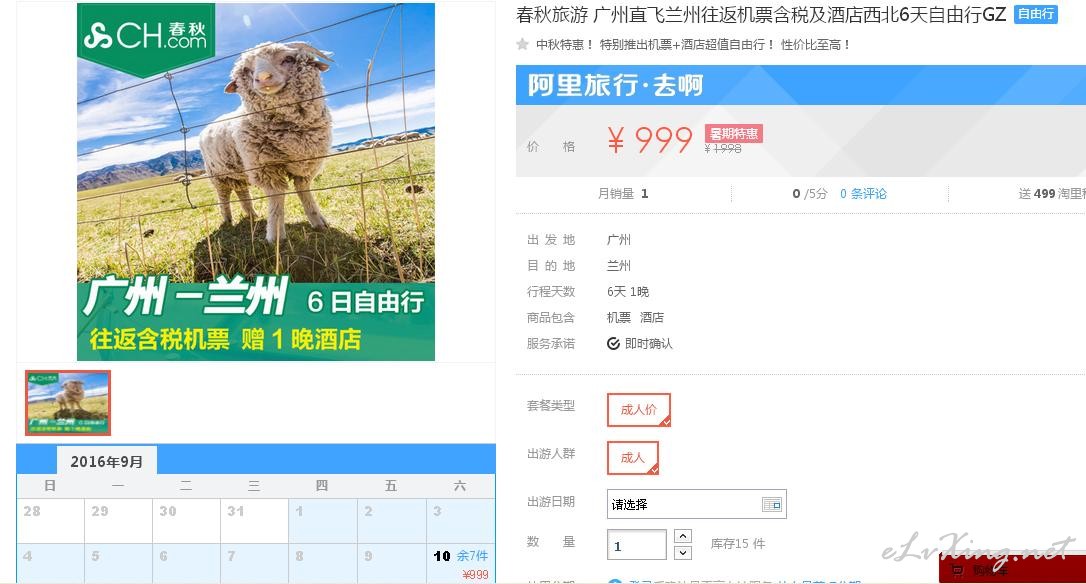1086x584 pixels.
Task: Click the shopping cart icon at bottom right
Action: [958, 571]
